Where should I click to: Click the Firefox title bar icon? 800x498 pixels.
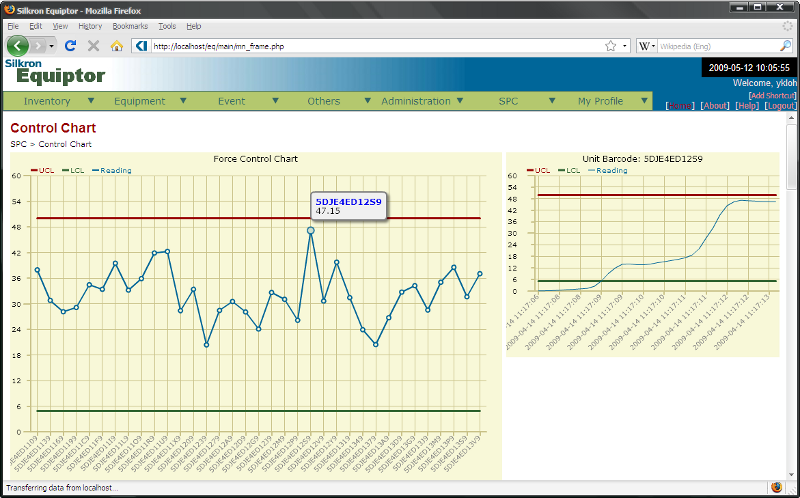pos(9,10)
